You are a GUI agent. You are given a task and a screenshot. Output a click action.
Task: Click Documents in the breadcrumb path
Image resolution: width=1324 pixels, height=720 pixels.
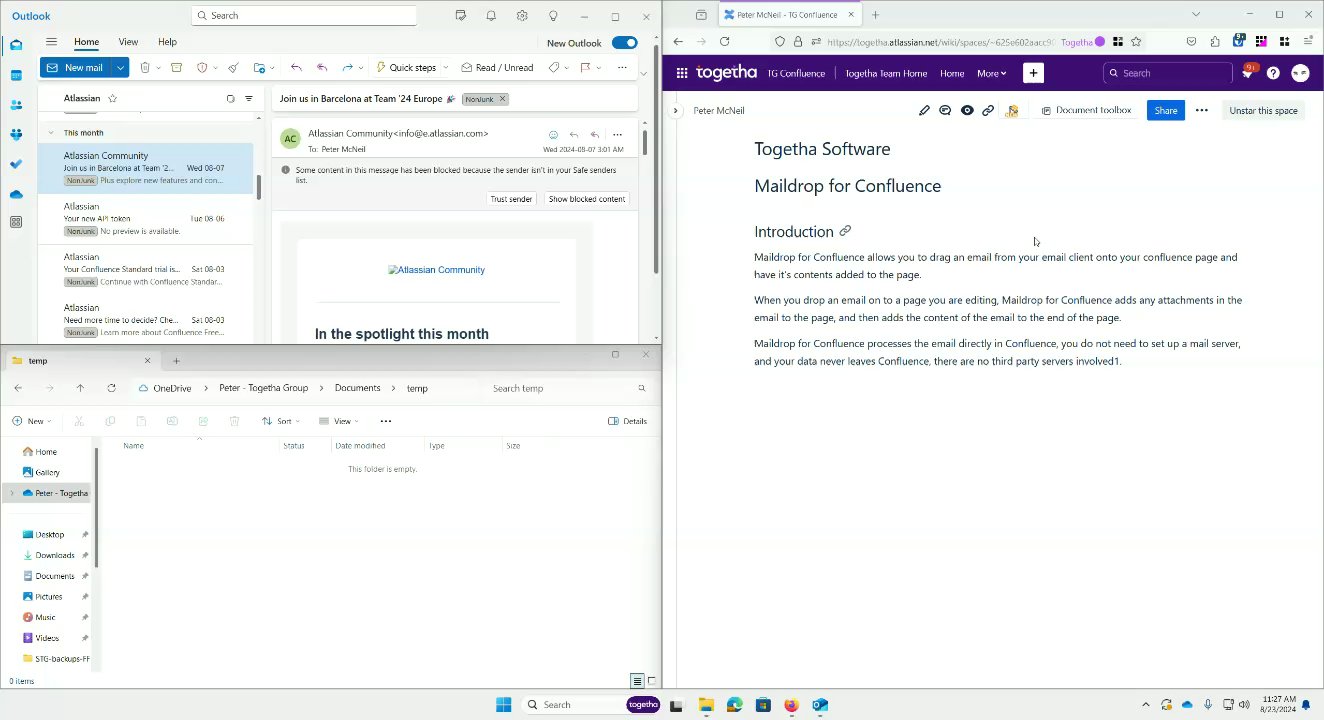pos(357,388)
